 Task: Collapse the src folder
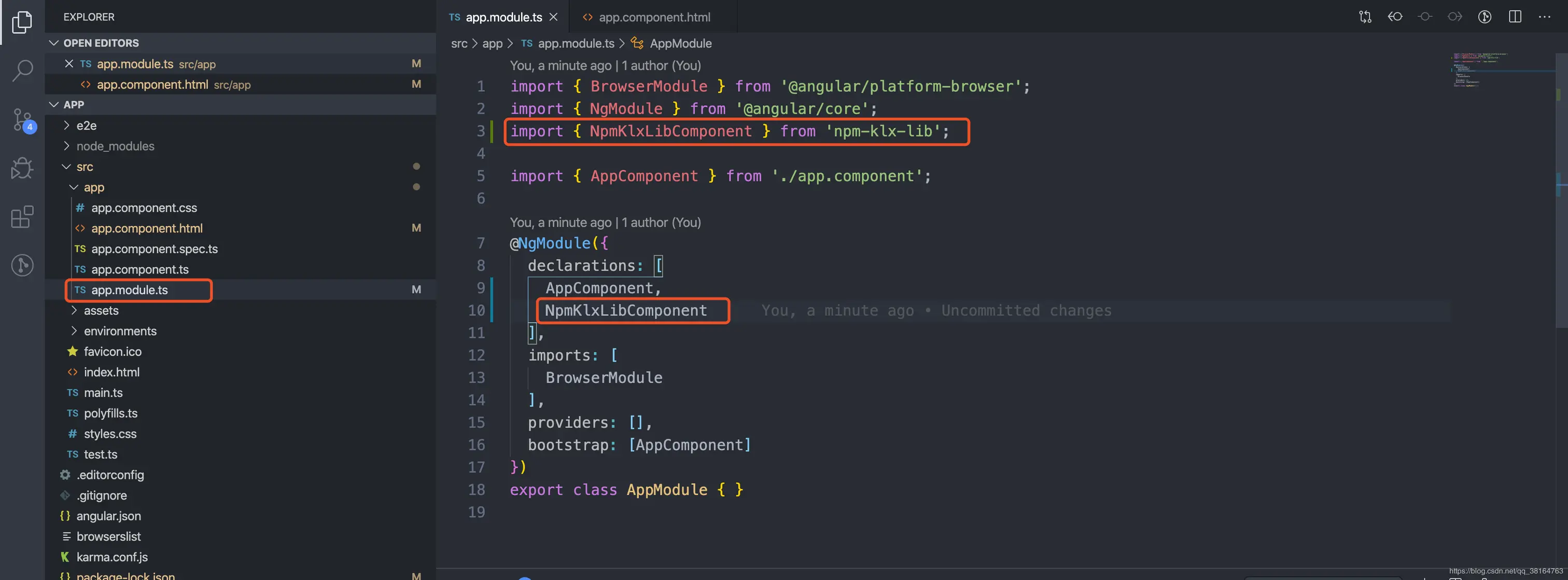(85, 167)
